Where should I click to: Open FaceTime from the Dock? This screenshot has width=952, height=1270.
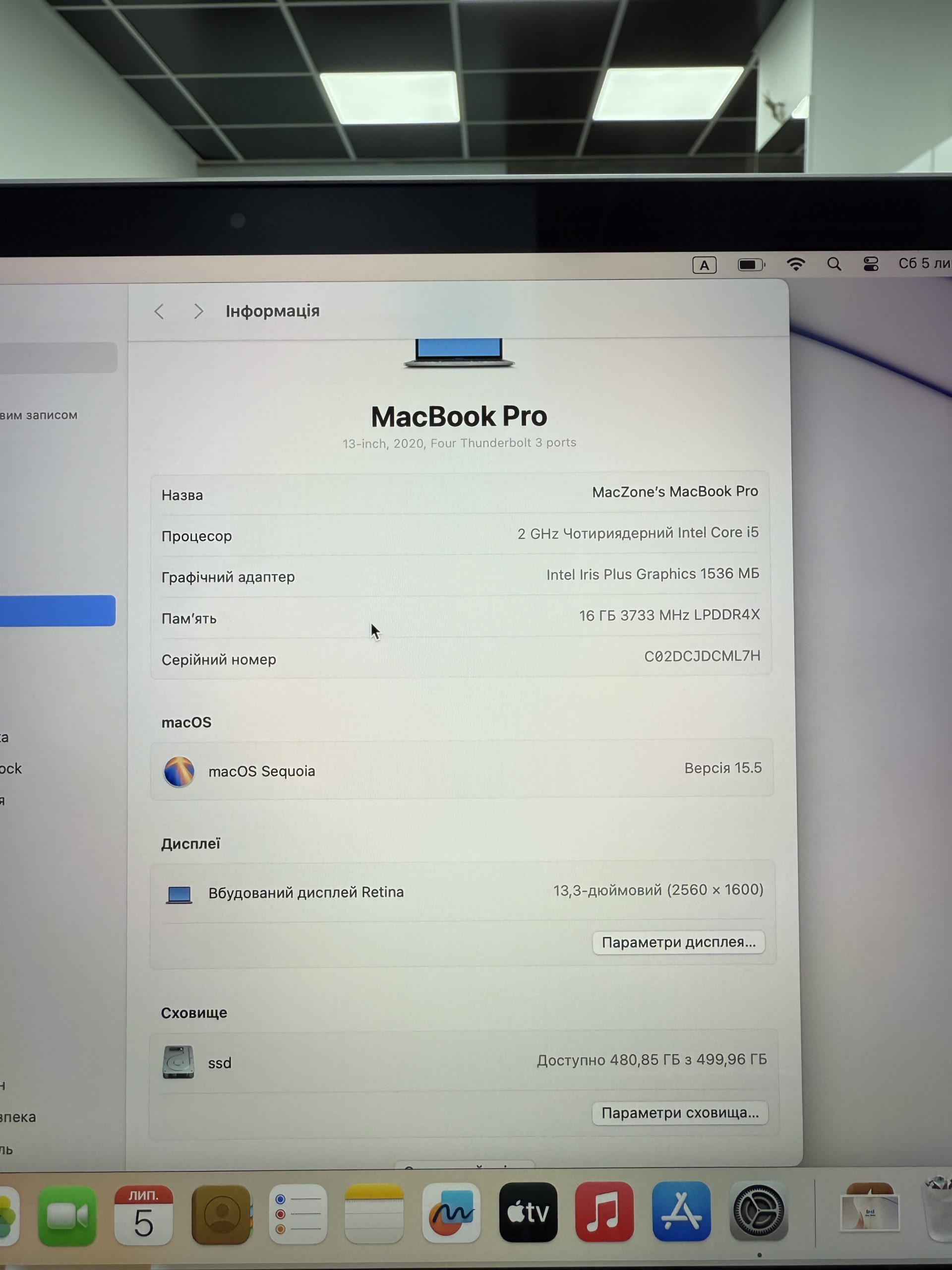67,1215
